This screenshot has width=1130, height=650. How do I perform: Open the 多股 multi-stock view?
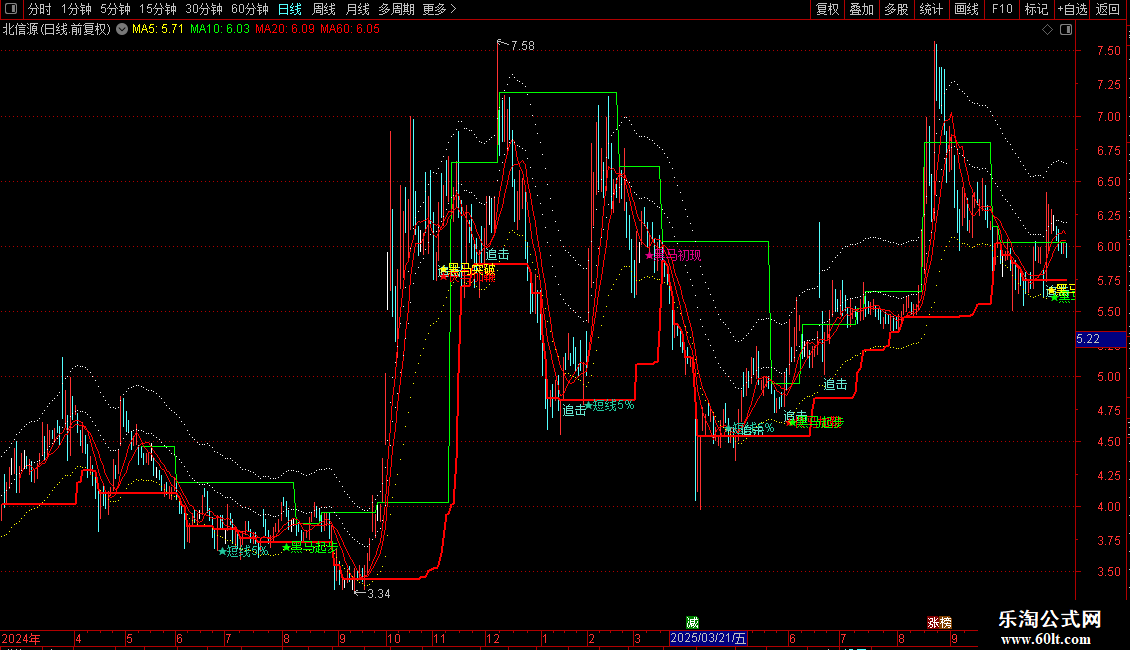[896, 9]
